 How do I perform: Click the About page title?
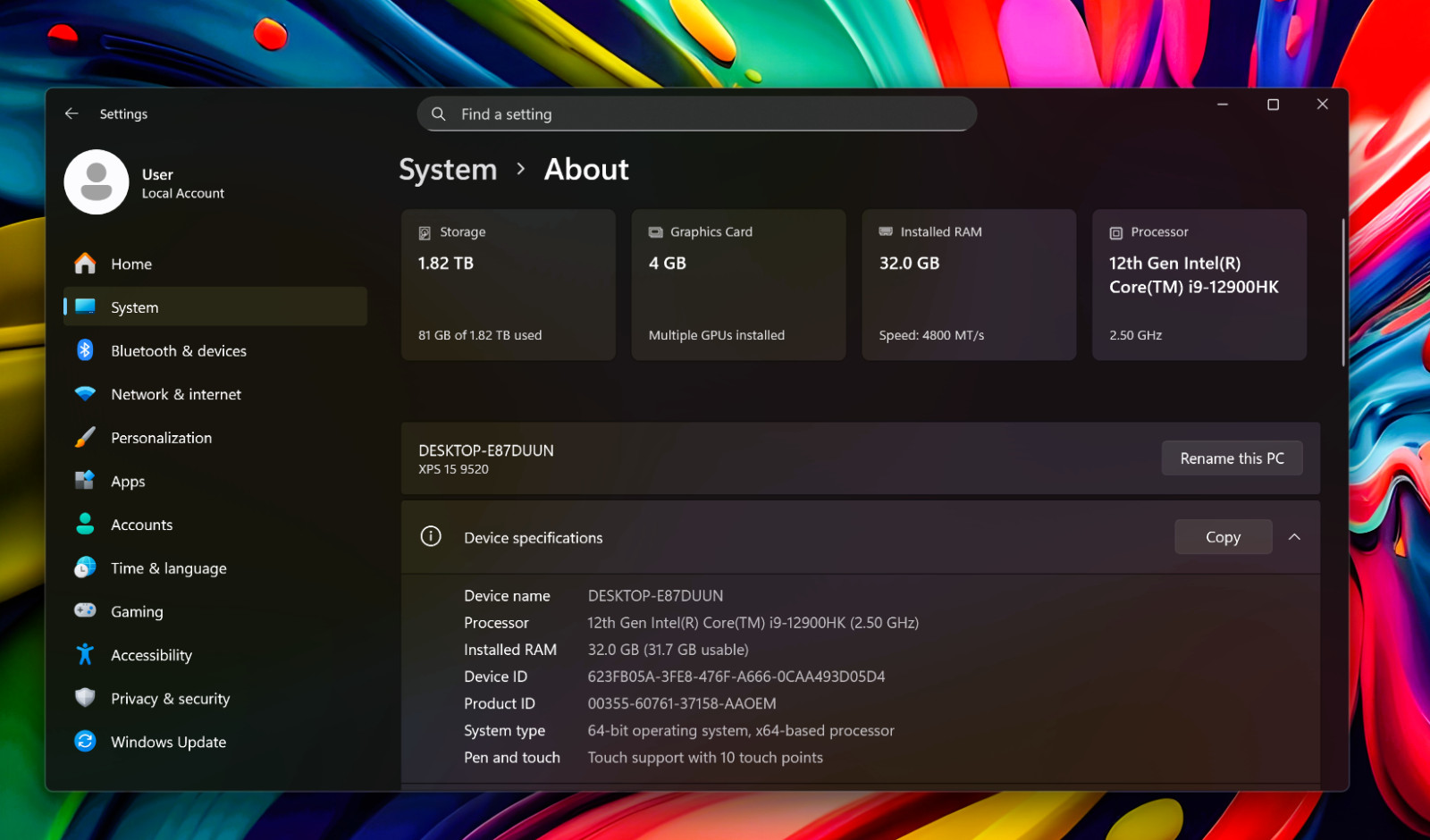coord(586,169)
